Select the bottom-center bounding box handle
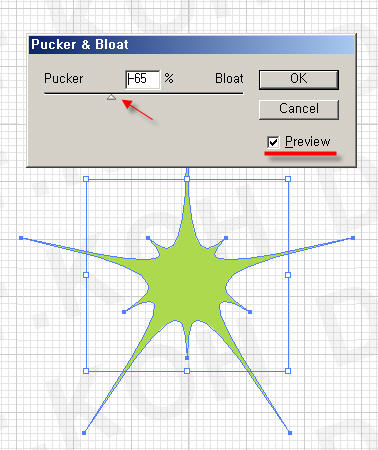Screen dimensions: 378x450 click(x=187, y=371)
